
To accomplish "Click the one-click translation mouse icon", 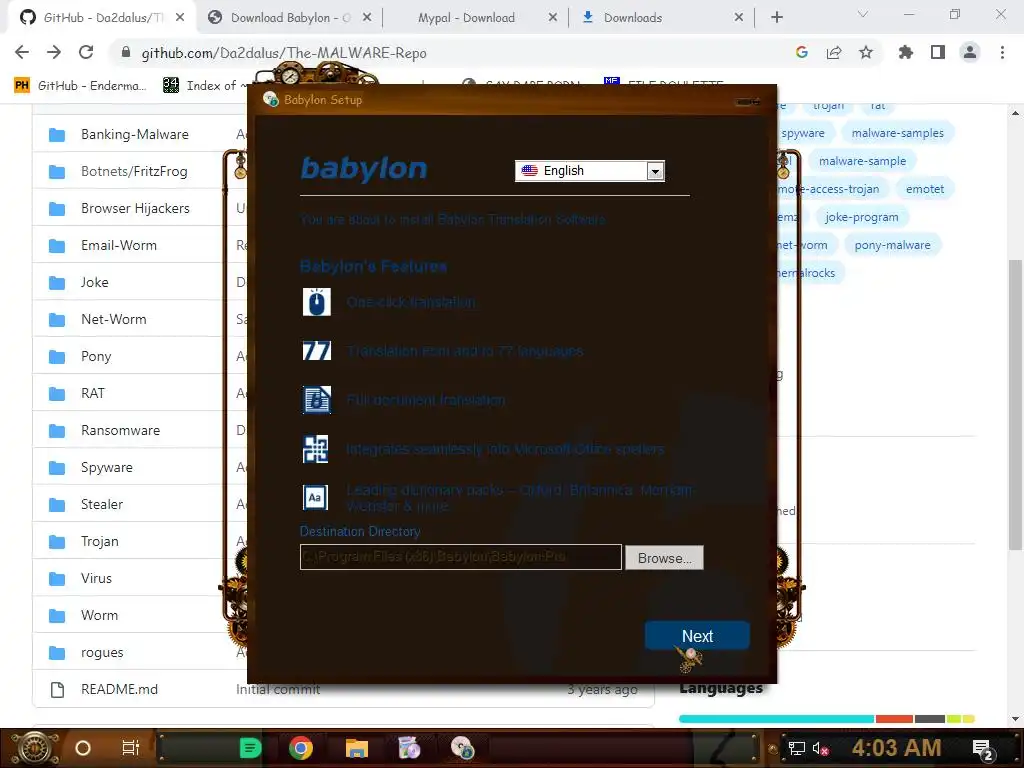I will coord(317,302).
